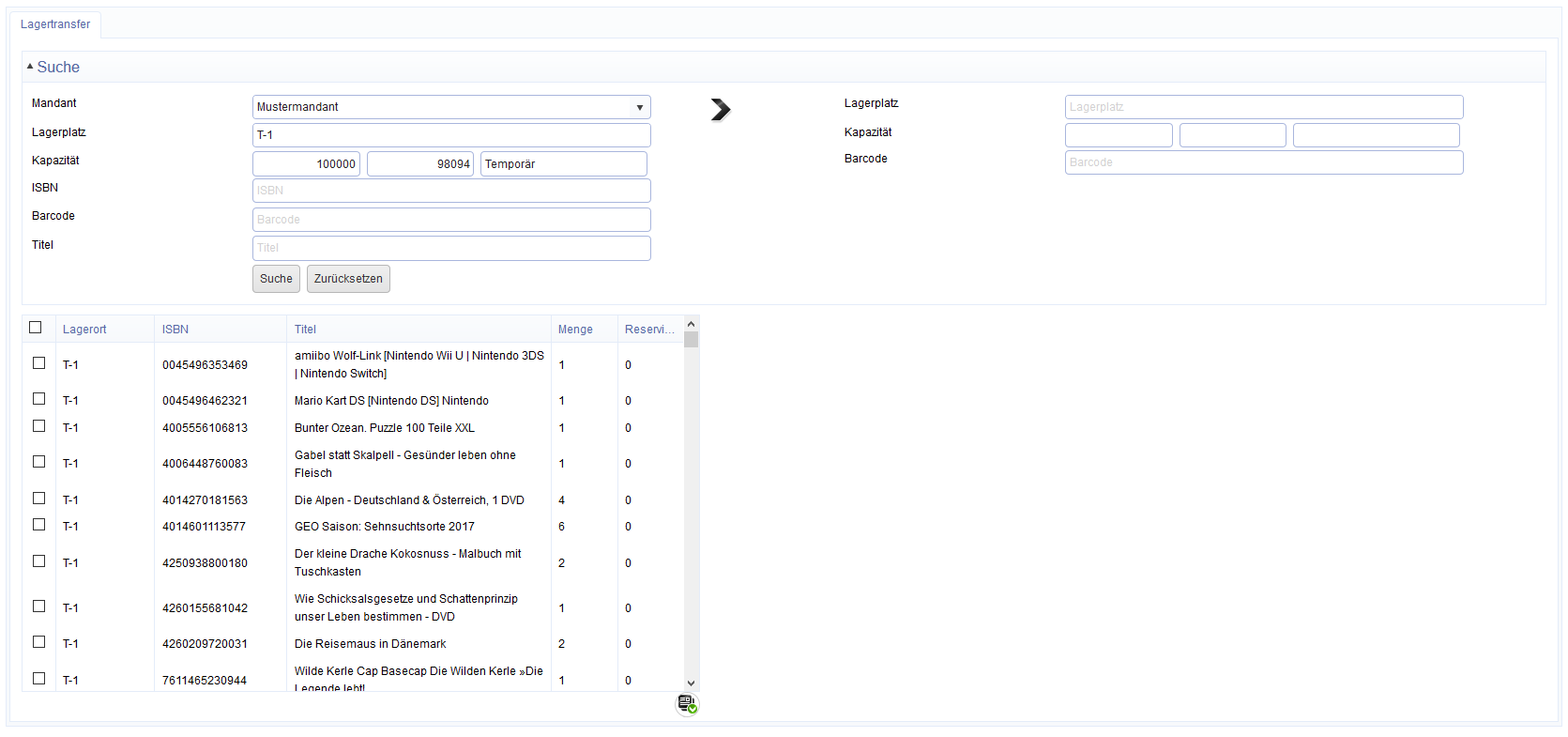Check the Mario Kart DS row checkbox
This screenshot has height=737, width=1568.
(x=39, y=399)
